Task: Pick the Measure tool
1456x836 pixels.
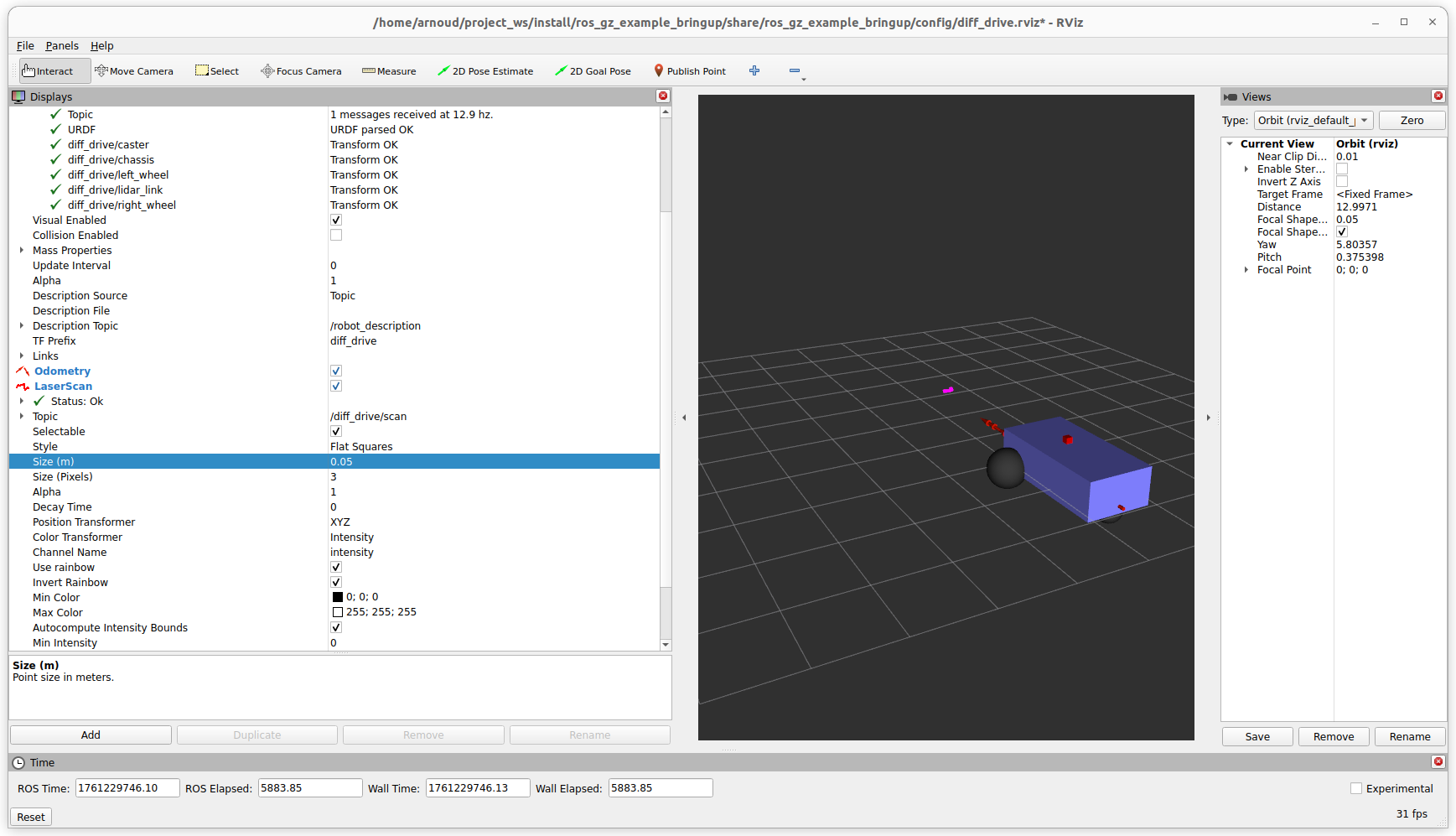Action: [x=389, y=71]
